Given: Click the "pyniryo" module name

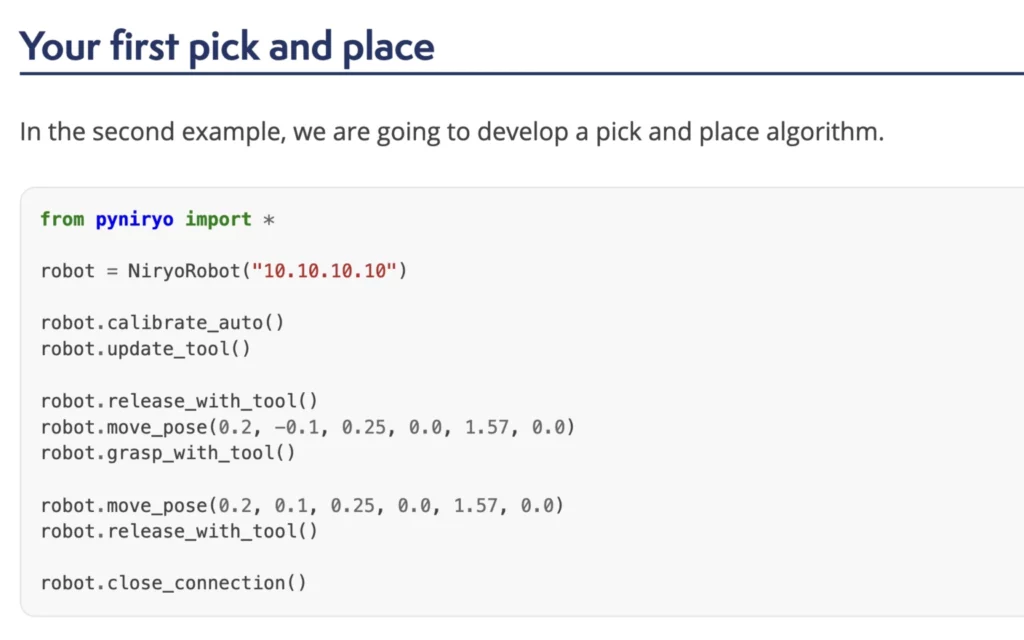Looking at the screenshot, I should (135, 219).
